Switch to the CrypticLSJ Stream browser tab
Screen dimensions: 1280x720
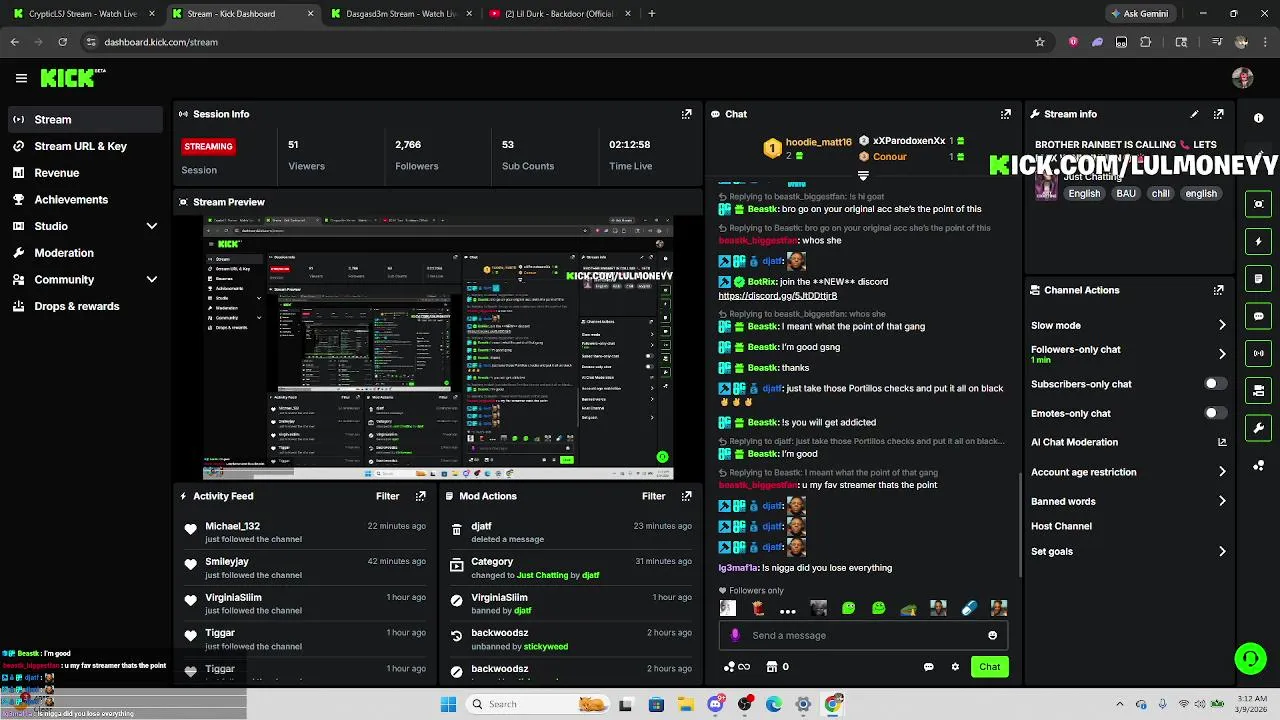[x=82, y=14]
